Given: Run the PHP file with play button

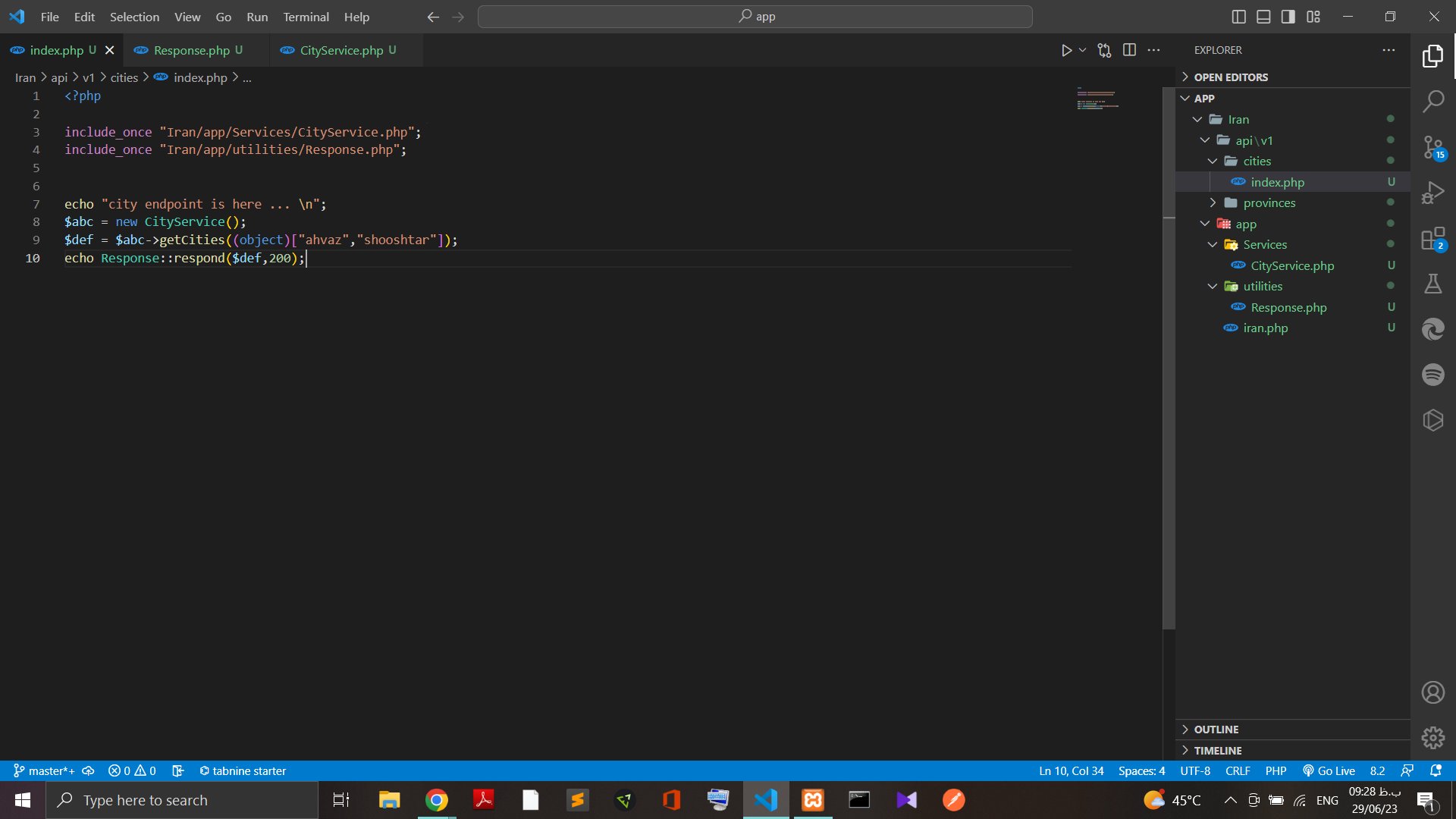Looking at the screenshot, I should tap(1066, 50).
